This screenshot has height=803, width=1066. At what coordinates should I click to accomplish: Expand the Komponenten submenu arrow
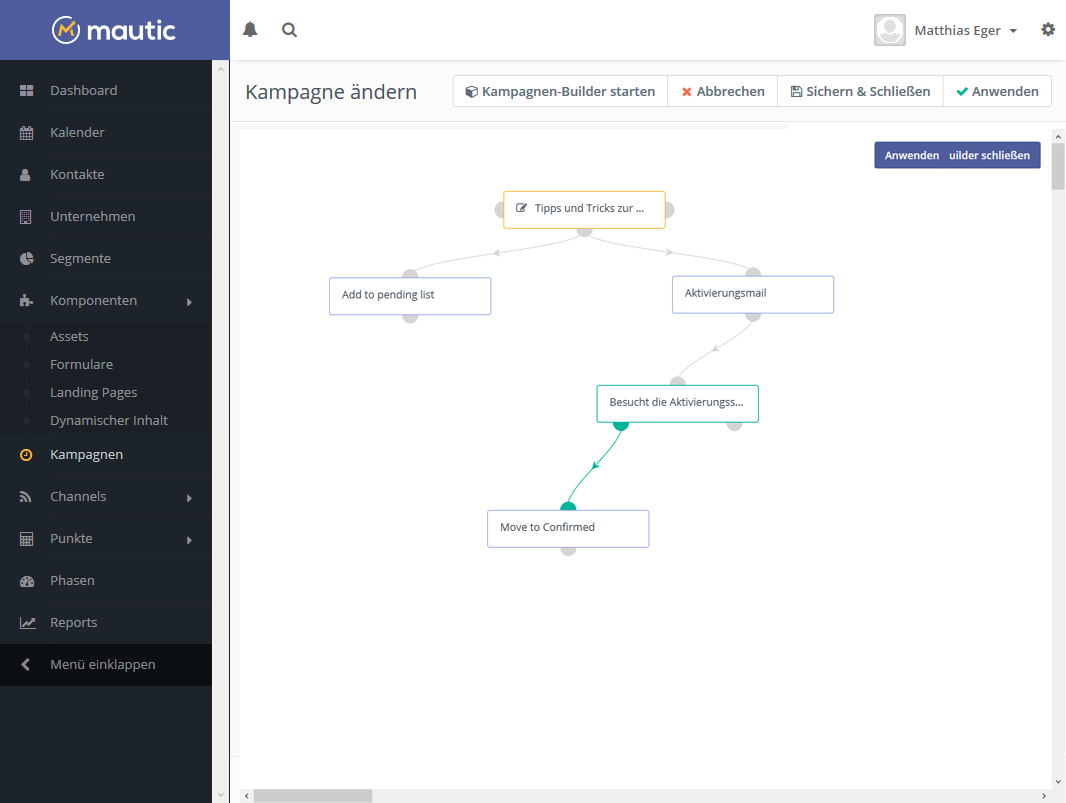189,302
